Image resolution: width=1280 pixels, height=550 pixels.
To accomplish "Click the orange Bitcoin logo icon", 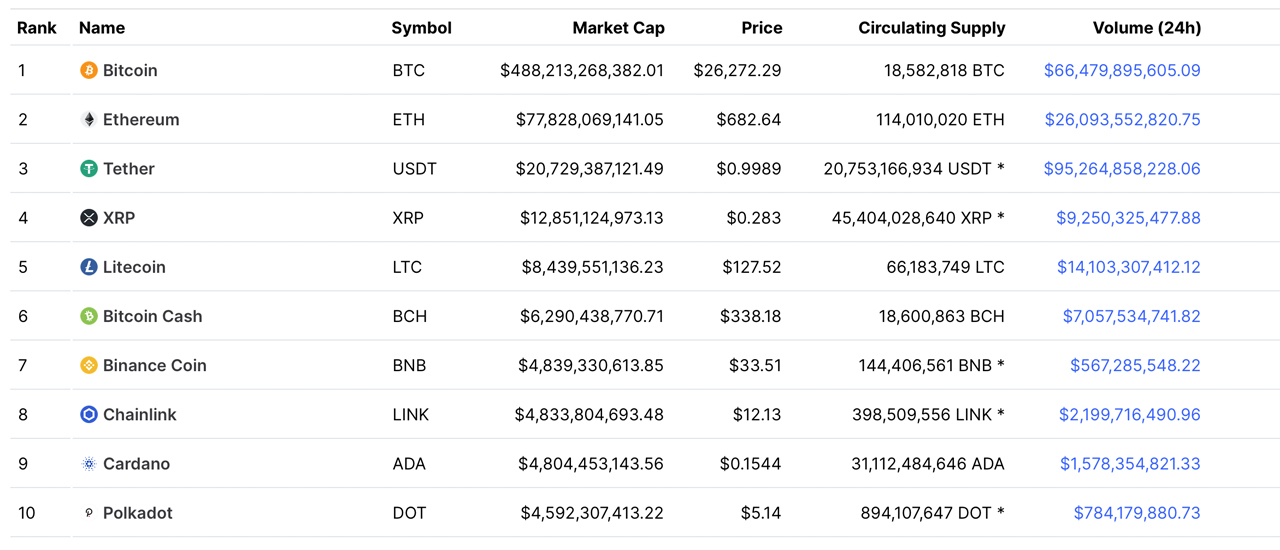I will click(x=89, y=71).
